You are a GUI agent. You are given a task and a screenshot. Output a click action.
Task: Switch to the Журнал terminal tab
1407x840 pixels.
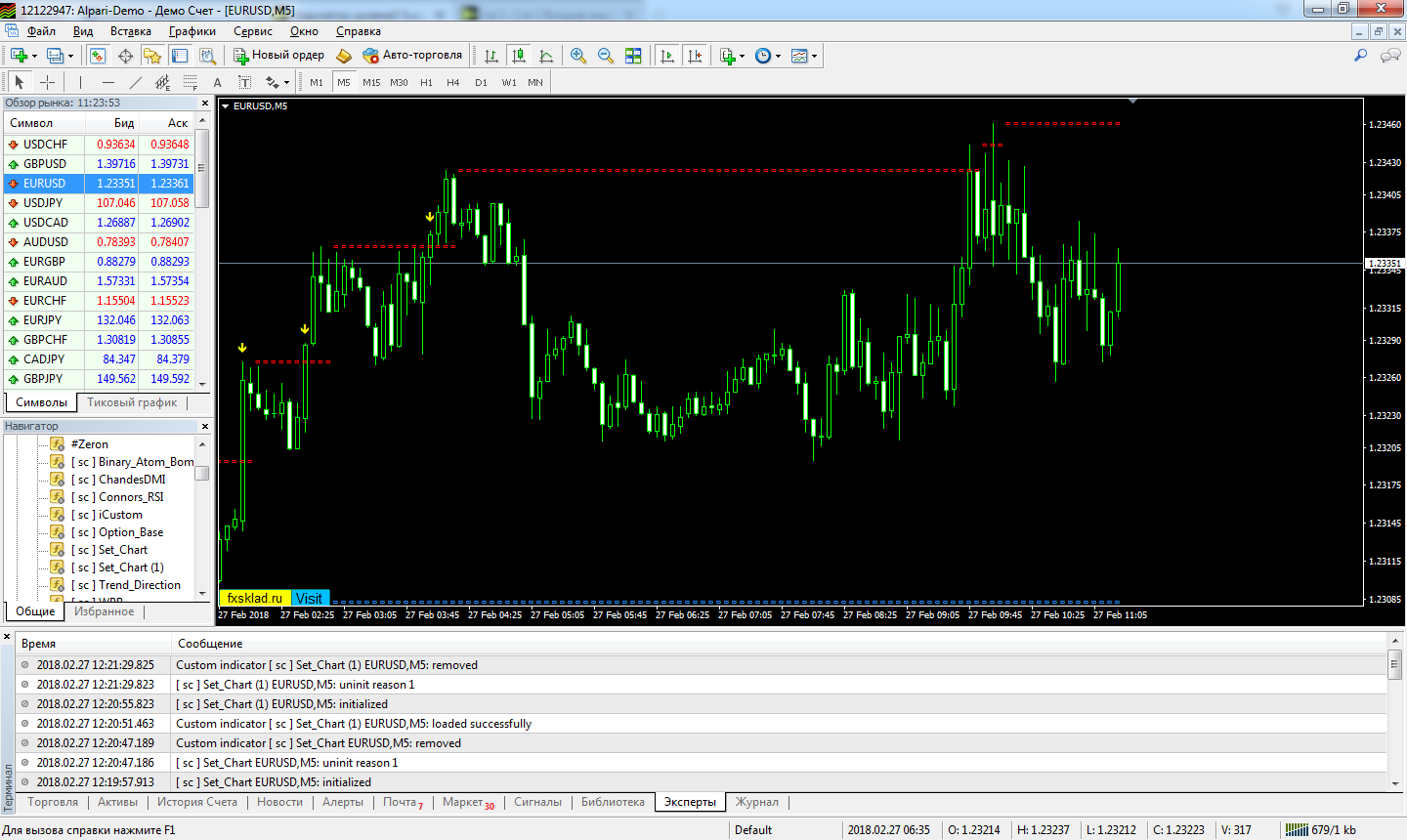coord(757,802)
